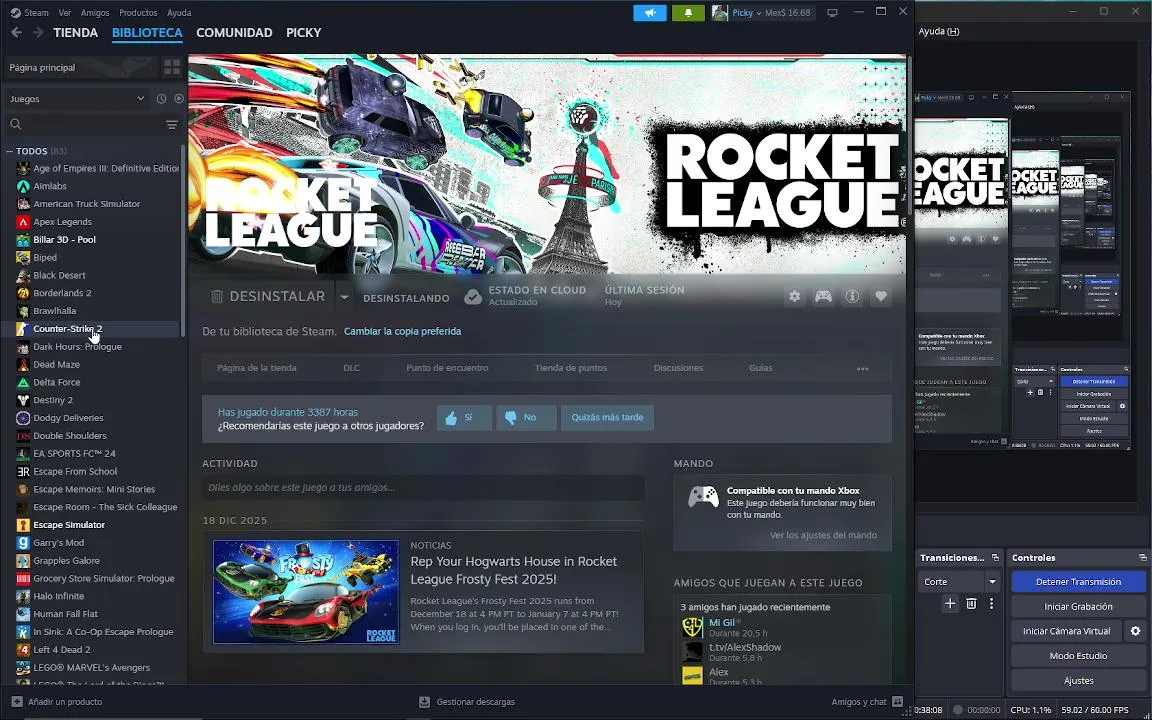Click Cambiar la copia preferida link
This screenshot has width=1152, height=720.
403,331
